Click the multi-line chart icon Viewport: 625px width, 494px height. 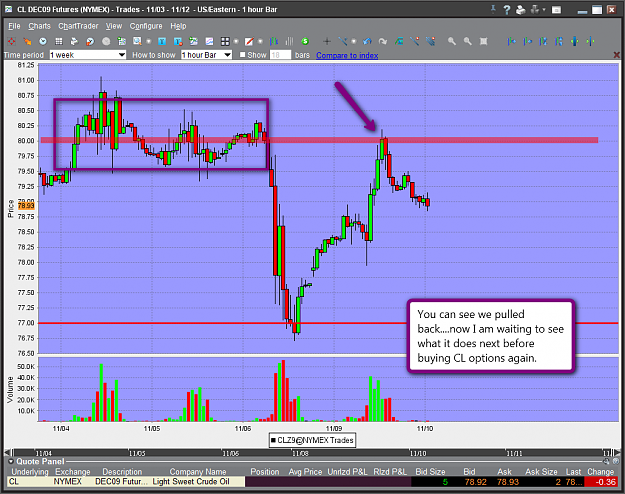coord(209,41)
